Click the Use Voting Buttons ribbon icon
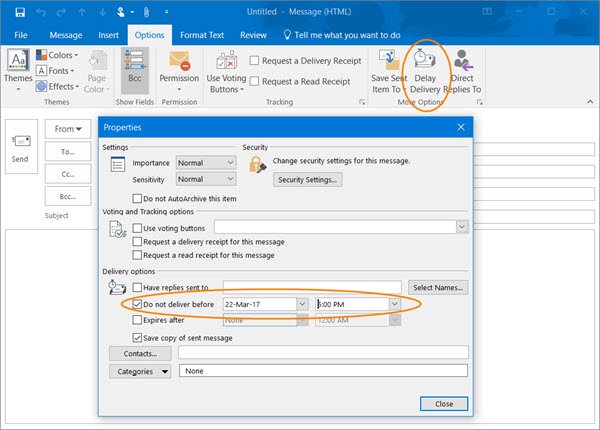 (225, 62)
